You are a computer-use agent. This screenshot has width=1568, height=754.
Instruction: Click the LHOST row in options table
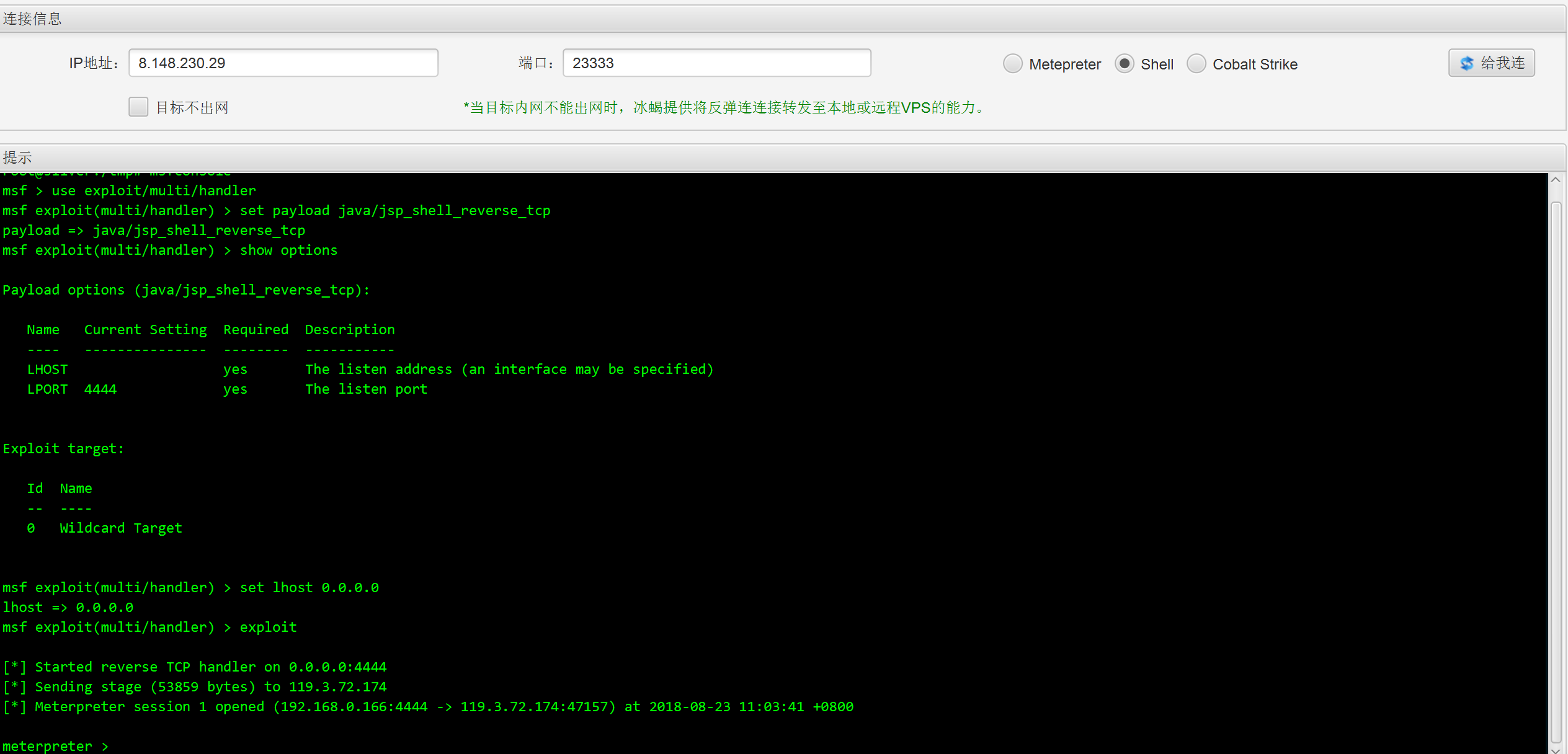tap(370, 369)
